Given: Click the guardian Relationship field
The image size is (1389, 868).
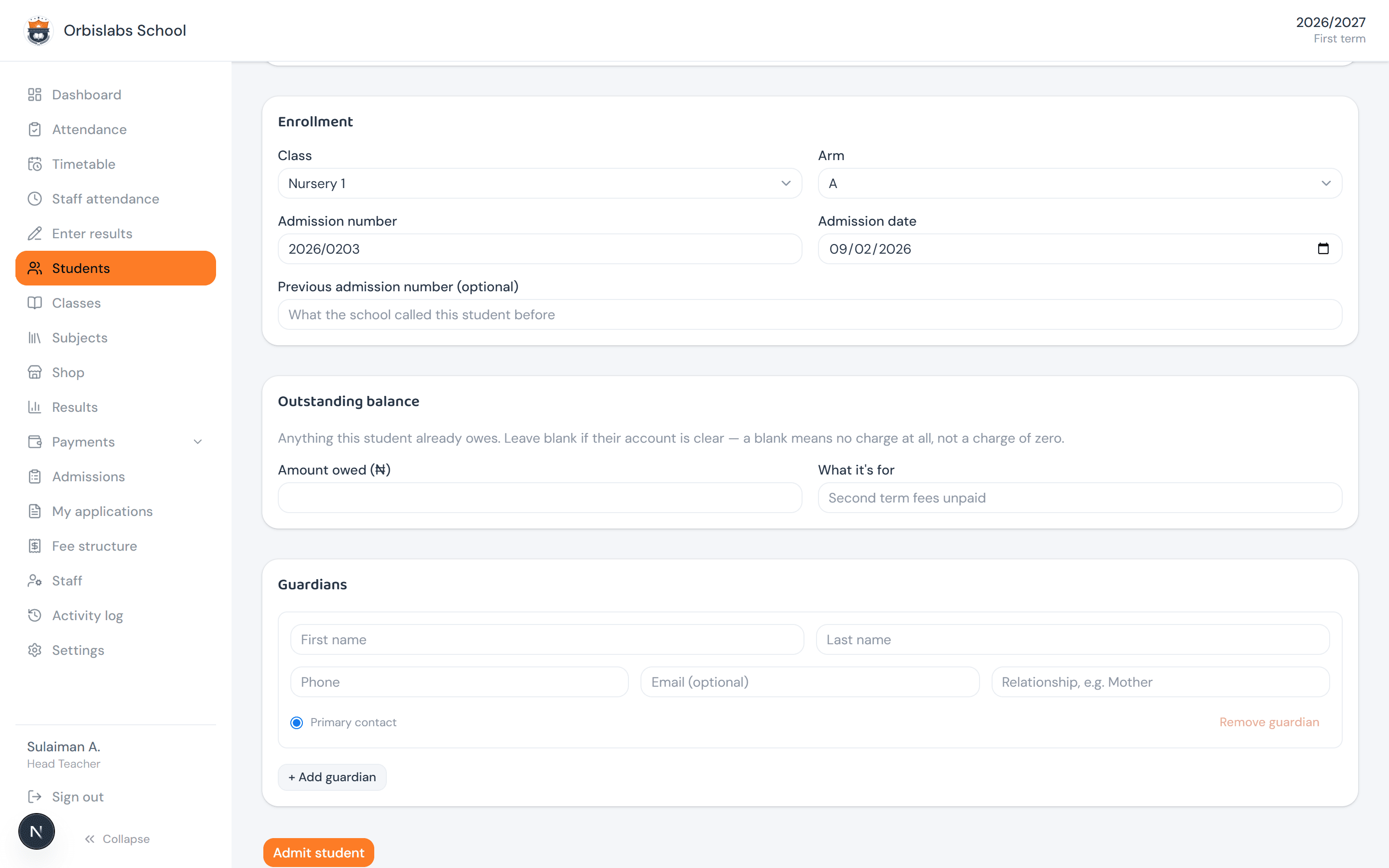Looking at the screenshot, I should pos(1160,682).
